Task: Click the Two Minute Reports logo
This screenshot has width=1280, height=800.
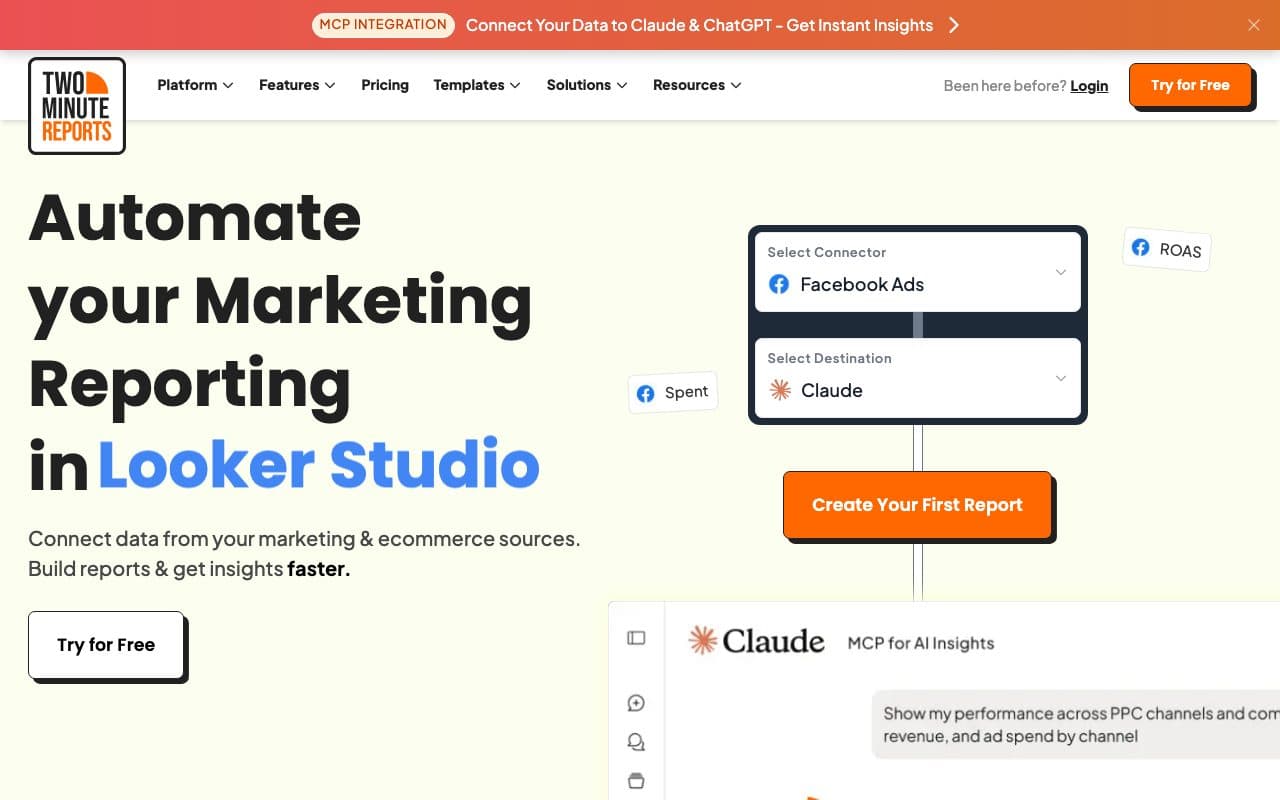Action: (x=77, y=106)
